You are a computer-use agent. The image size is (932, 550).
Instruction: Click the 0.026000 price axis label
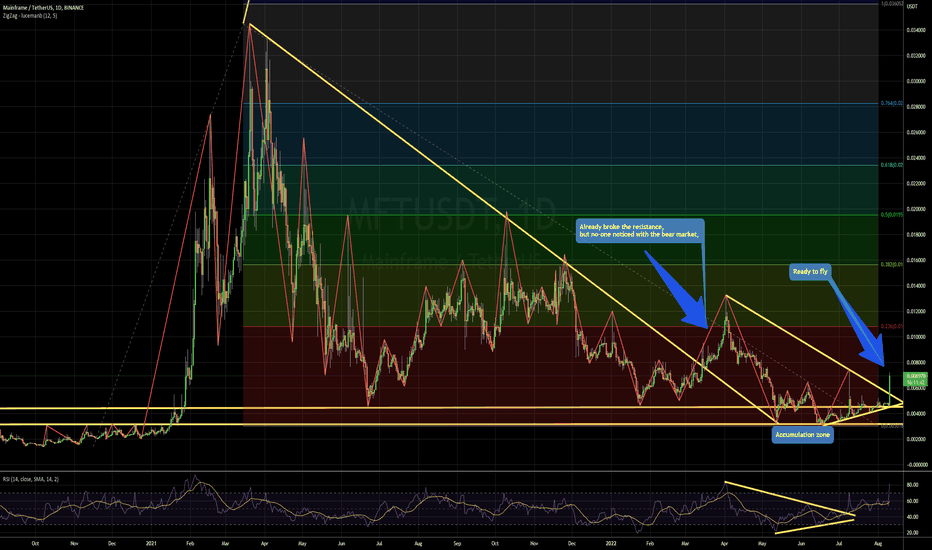click(916, 133)
